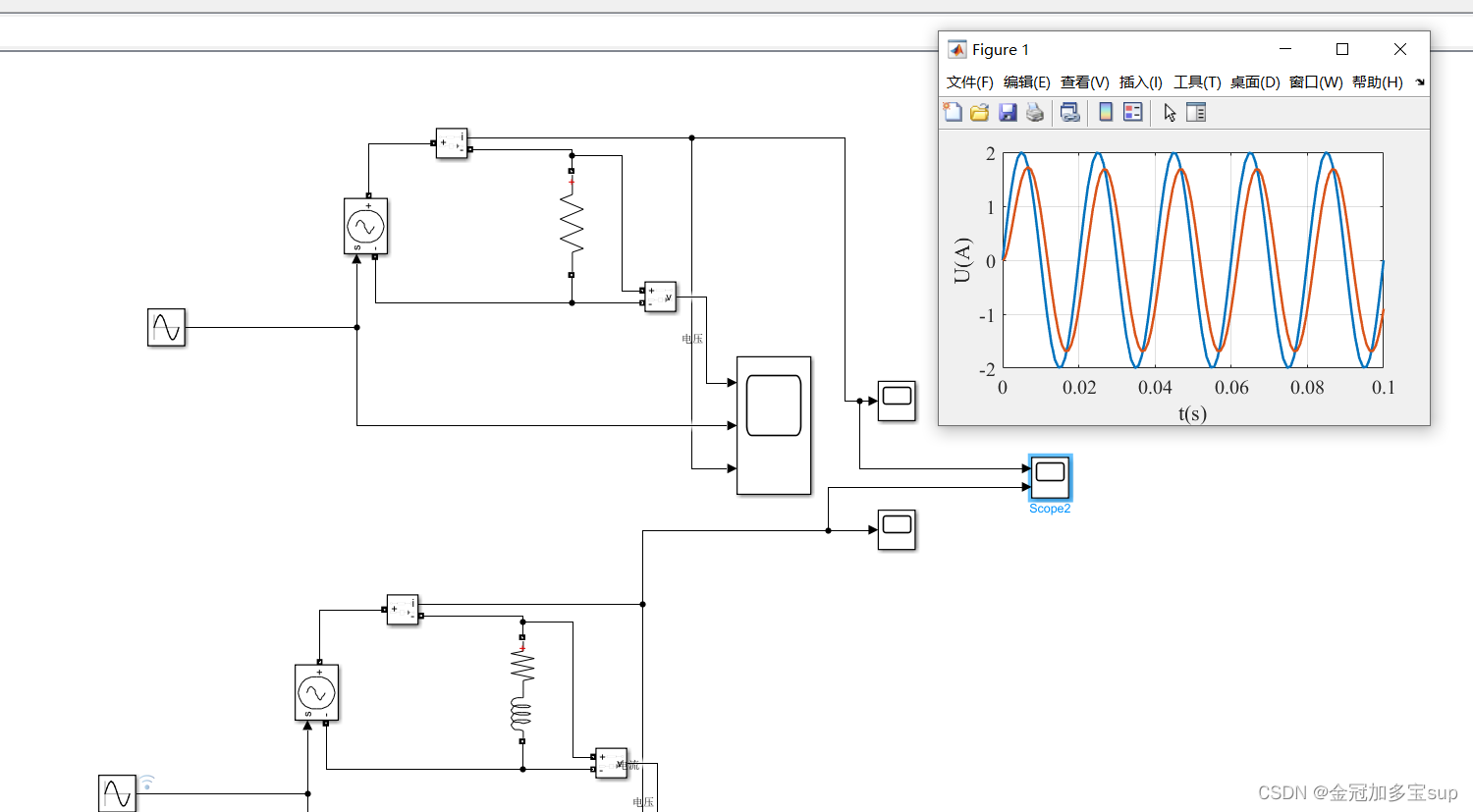Viewport: 1473px width, 812px height.
Task: Click the dock figure arrow in the menu bar
Action: [1420, 82]
